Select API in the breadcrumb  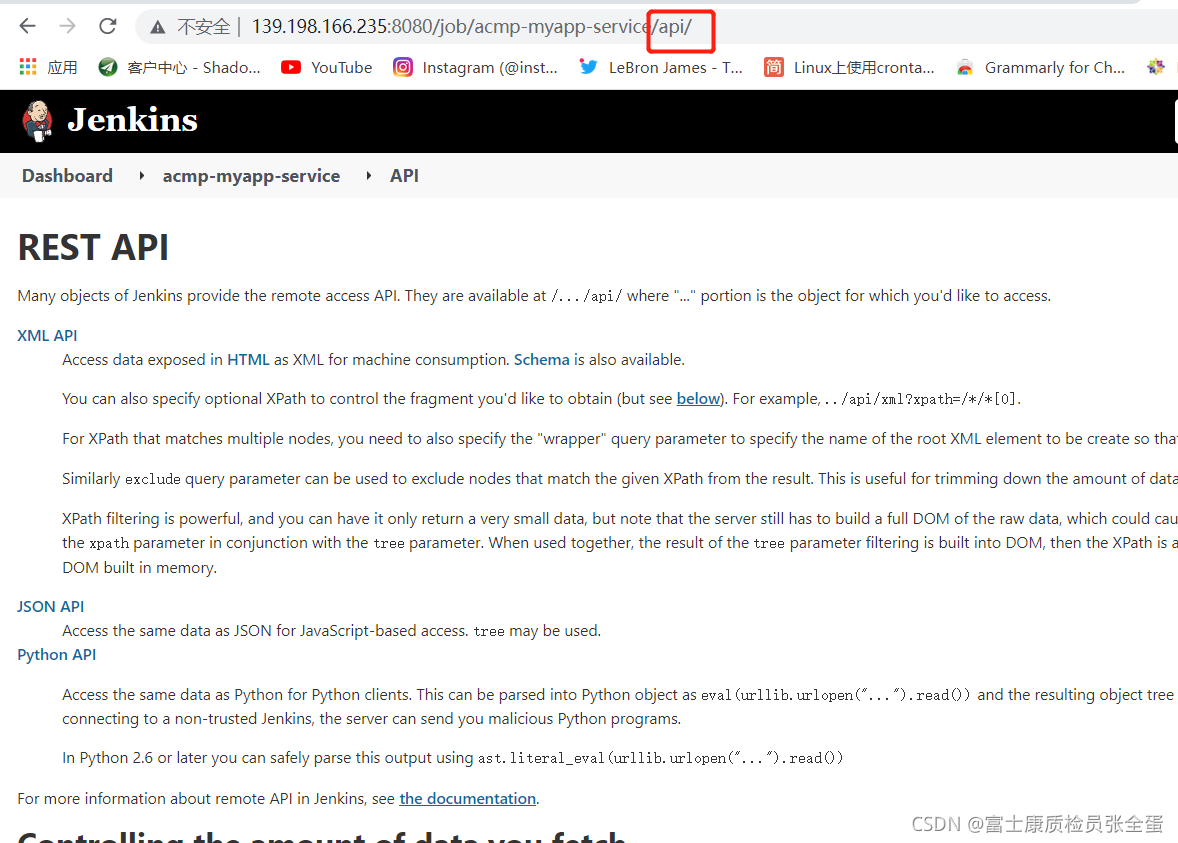coord(404,175)
